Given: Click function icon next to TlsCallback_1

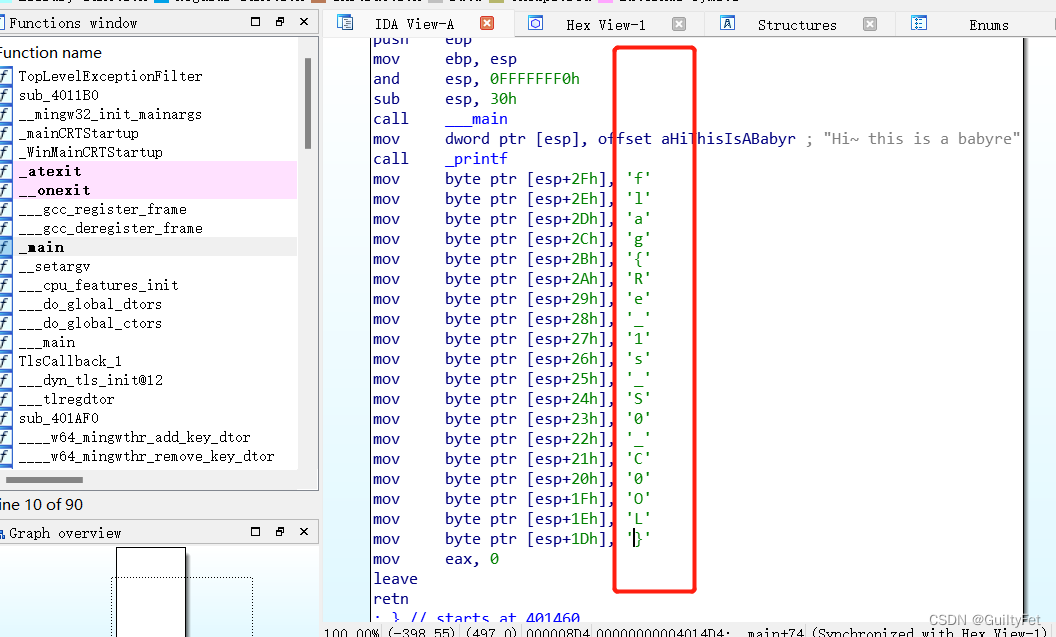Looking at the screenshot, I should pyautogui.click(x=6, y=361).
